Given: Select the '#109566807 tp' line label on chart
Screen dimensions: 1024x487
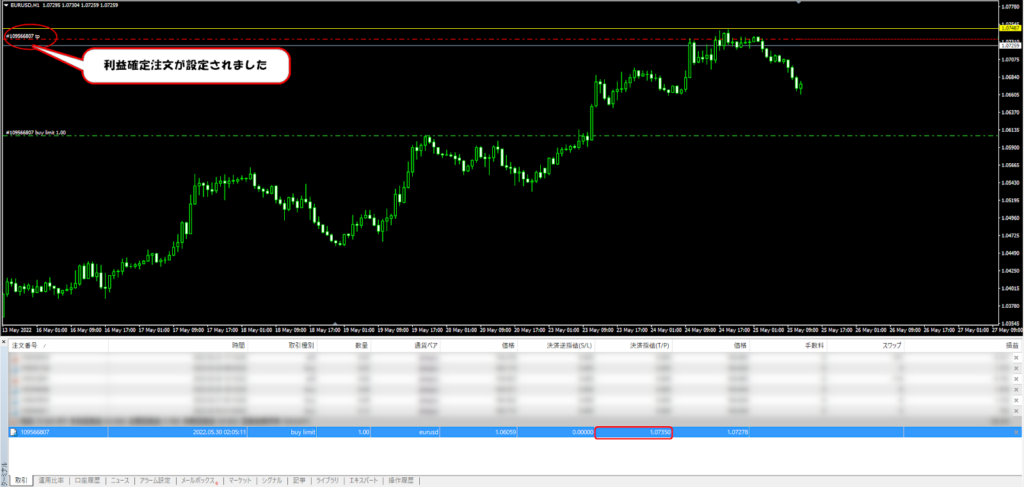Looking at the screenshot, I should click(22, 37).
